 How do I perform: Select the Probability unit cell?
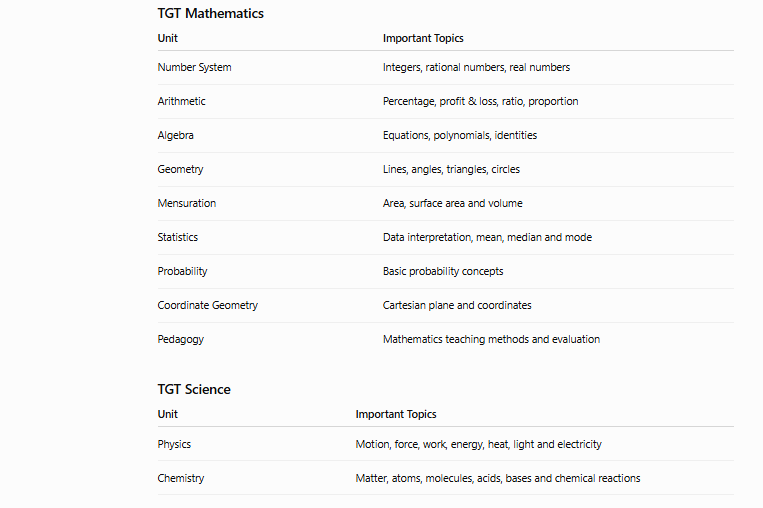click(182, 272)
